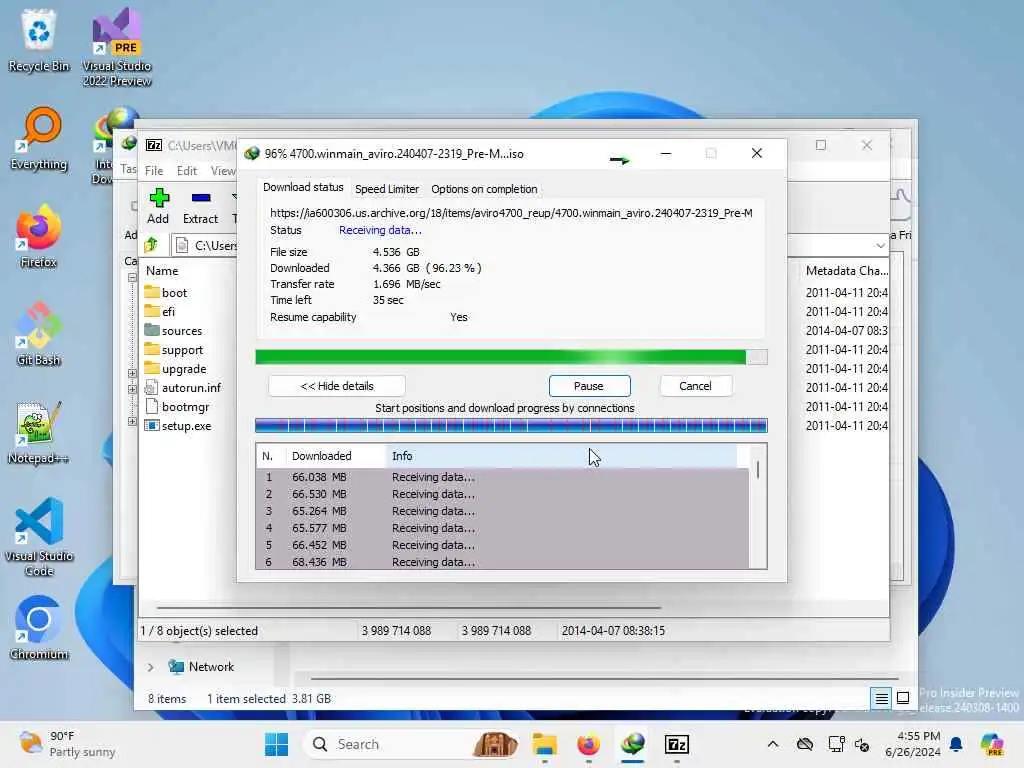Click the Hide details button
Image resolution: width=1024 pixels, height=768 pixels.
click(337, 386)
